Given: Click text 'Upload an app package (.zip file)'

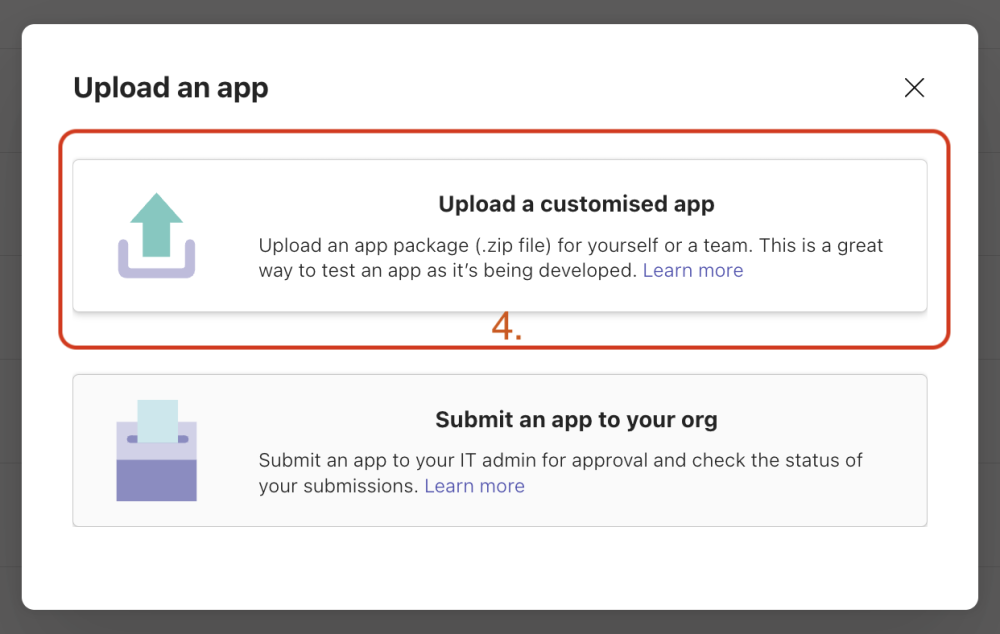Looking at the screenshot, I should tap(405, 246).
